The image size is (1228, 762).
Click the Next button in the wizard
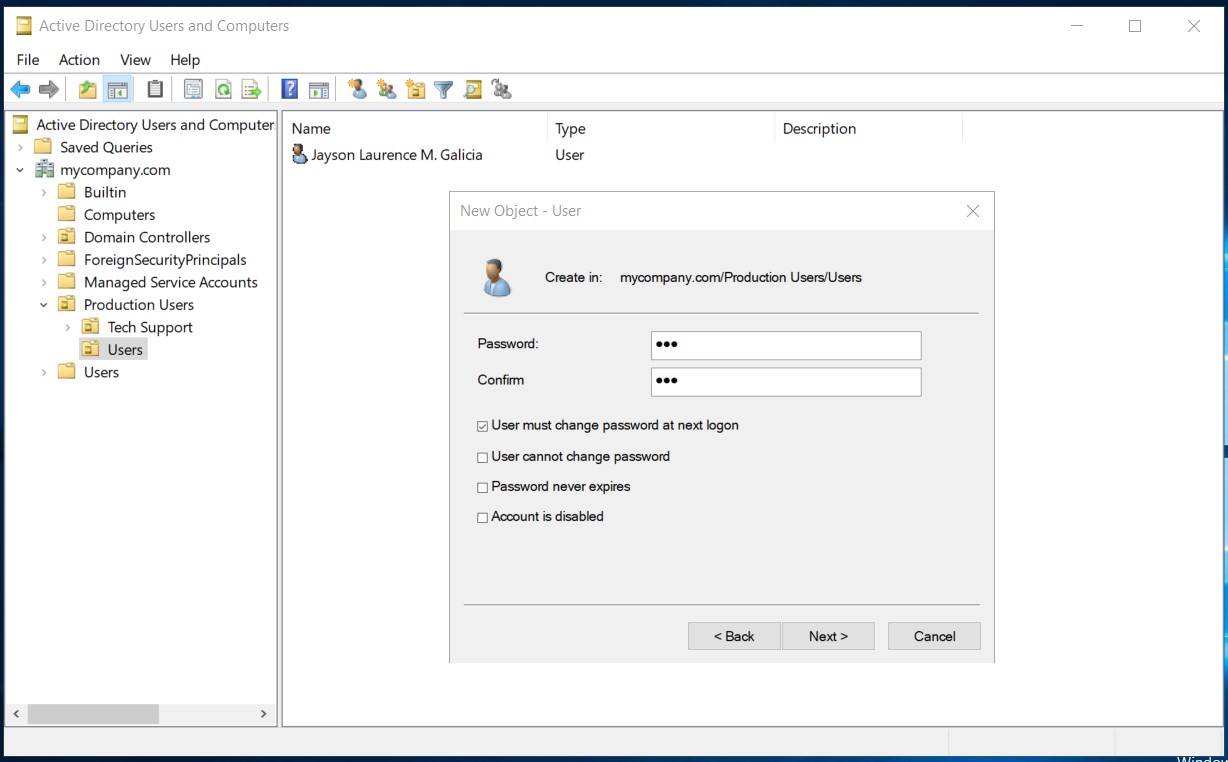[828, 636]
